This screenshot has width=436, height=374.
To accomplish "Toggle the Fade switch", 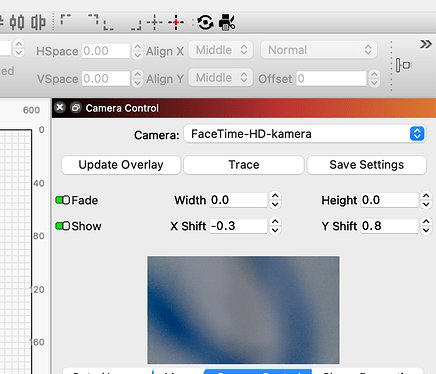I will [x=63, y=200].
